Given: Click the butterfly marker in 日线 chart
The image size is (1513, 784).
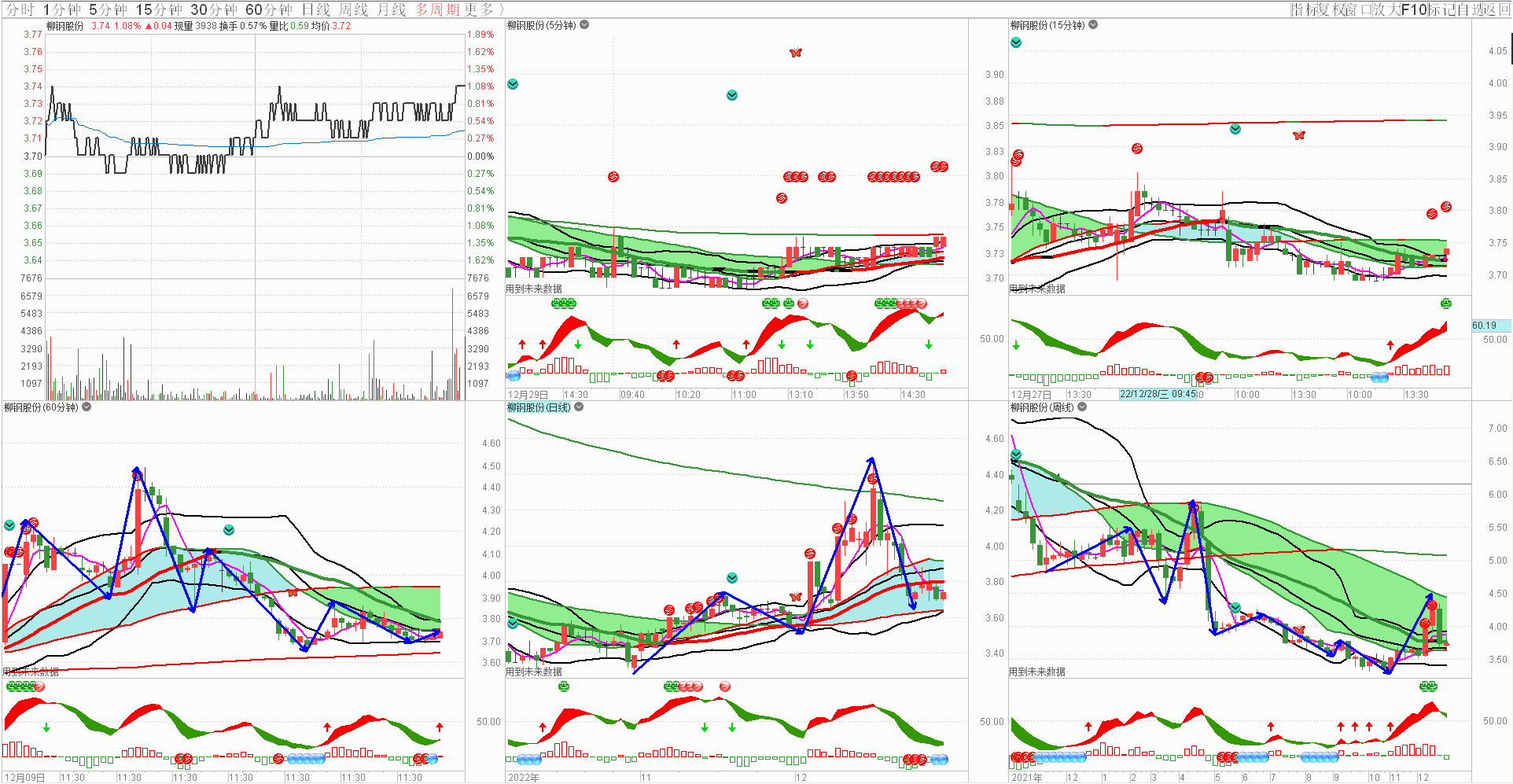Looking at the screenshot, I should 795,597.
